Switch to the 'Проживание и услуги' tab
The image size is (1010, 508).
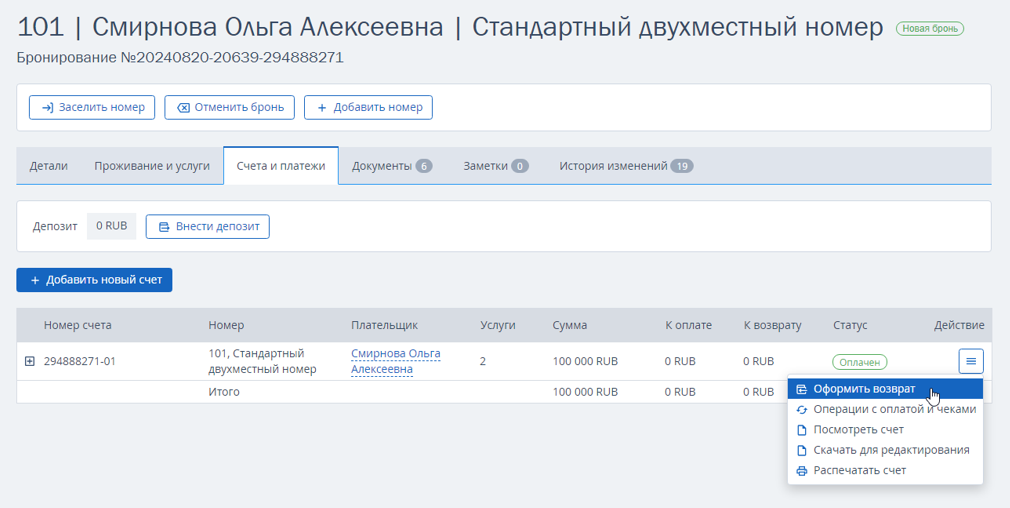[x=152, y=166]
